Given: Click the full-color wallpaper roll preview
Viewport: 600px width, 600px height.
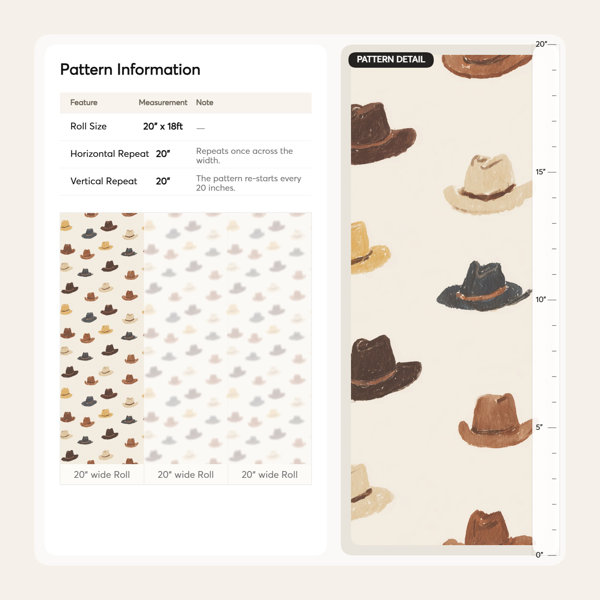Looking at the screenshot, I should [x=102, y=338].
